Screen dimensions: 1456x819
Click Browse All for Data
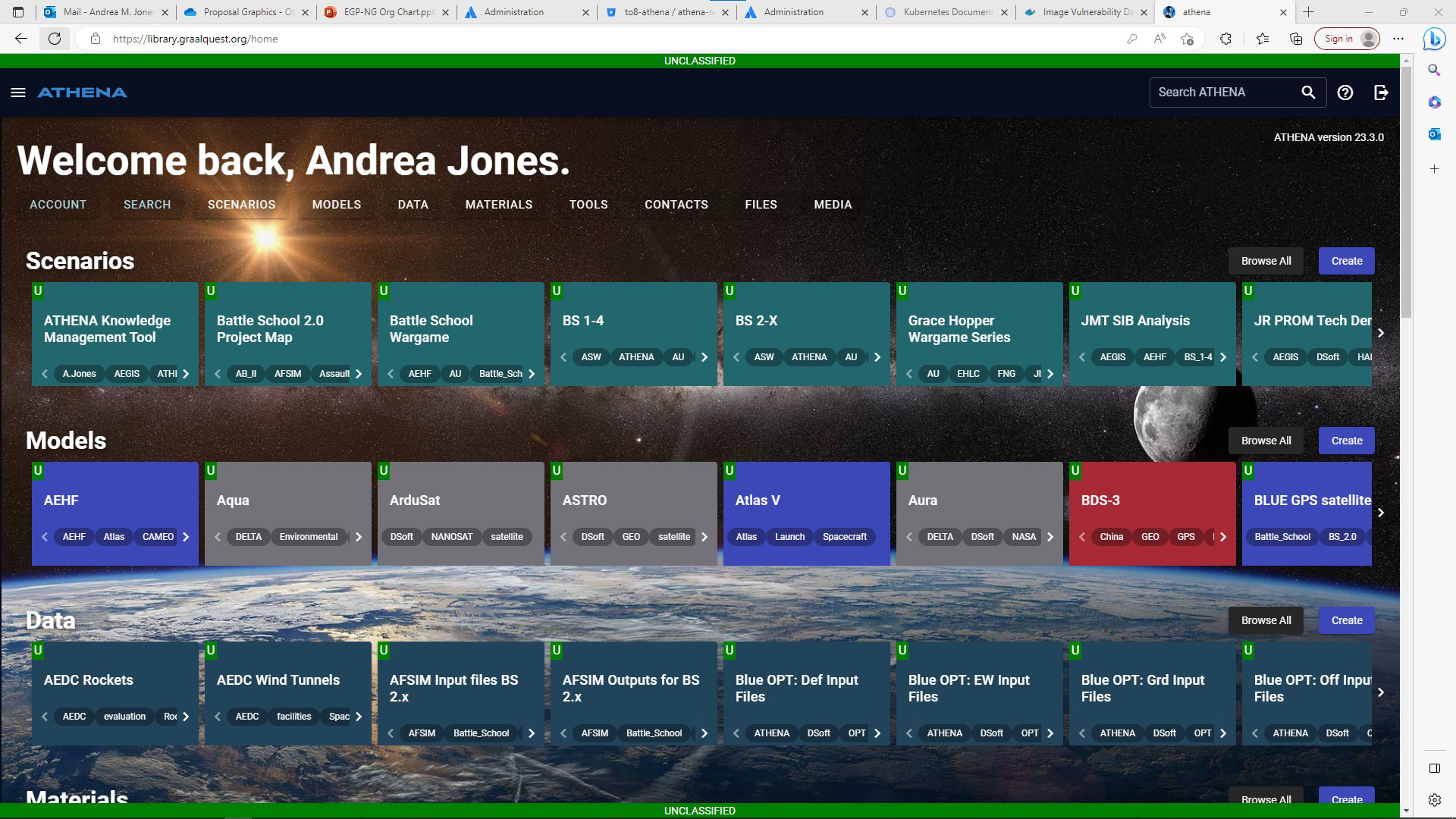tap(1266, 620)
